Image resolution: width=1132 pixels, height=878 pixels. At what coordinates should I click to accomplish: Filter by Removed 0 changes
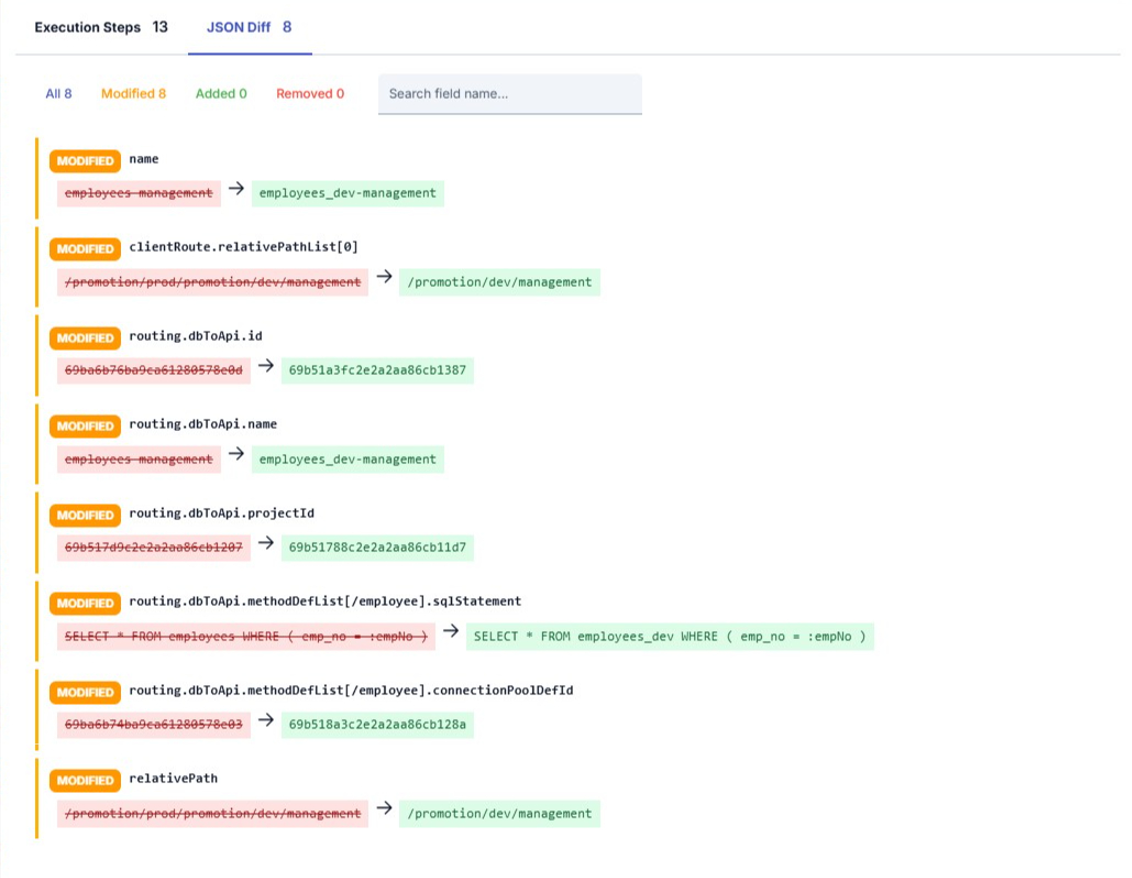tap(310, 94)
